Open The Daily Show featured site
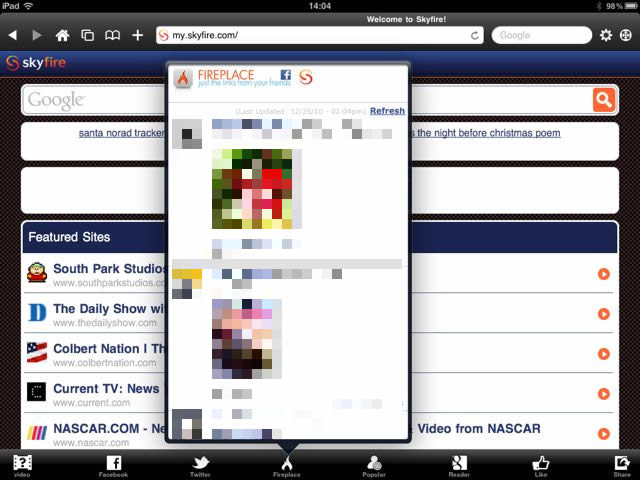Viewport: 640px width, 480px height. point(94,314)
